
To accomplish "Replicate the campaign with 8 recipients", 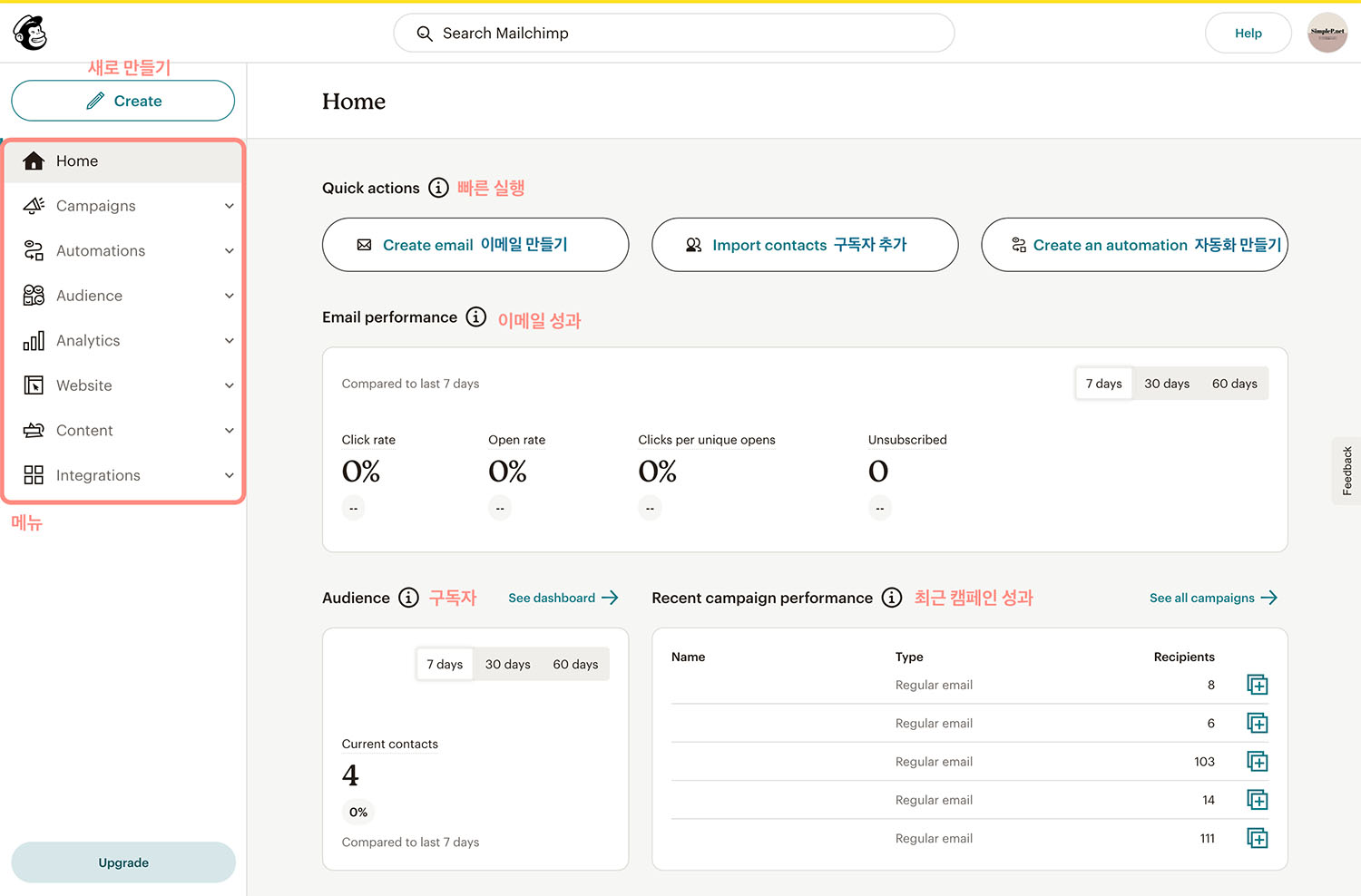I will tap(1257, 685).
